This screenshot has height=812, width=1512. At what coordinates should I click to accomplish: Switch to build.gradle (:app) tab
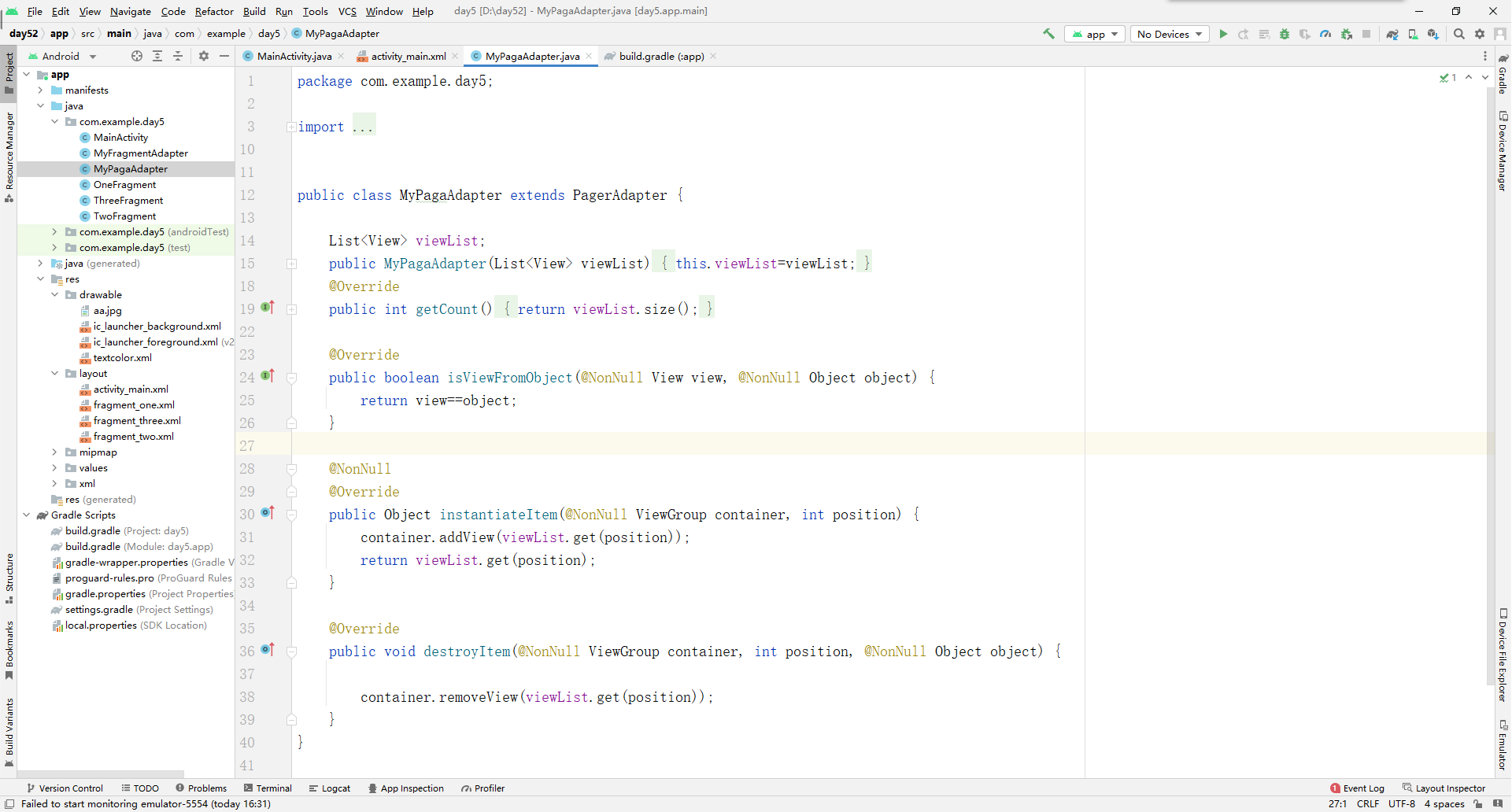click(661, 56)
